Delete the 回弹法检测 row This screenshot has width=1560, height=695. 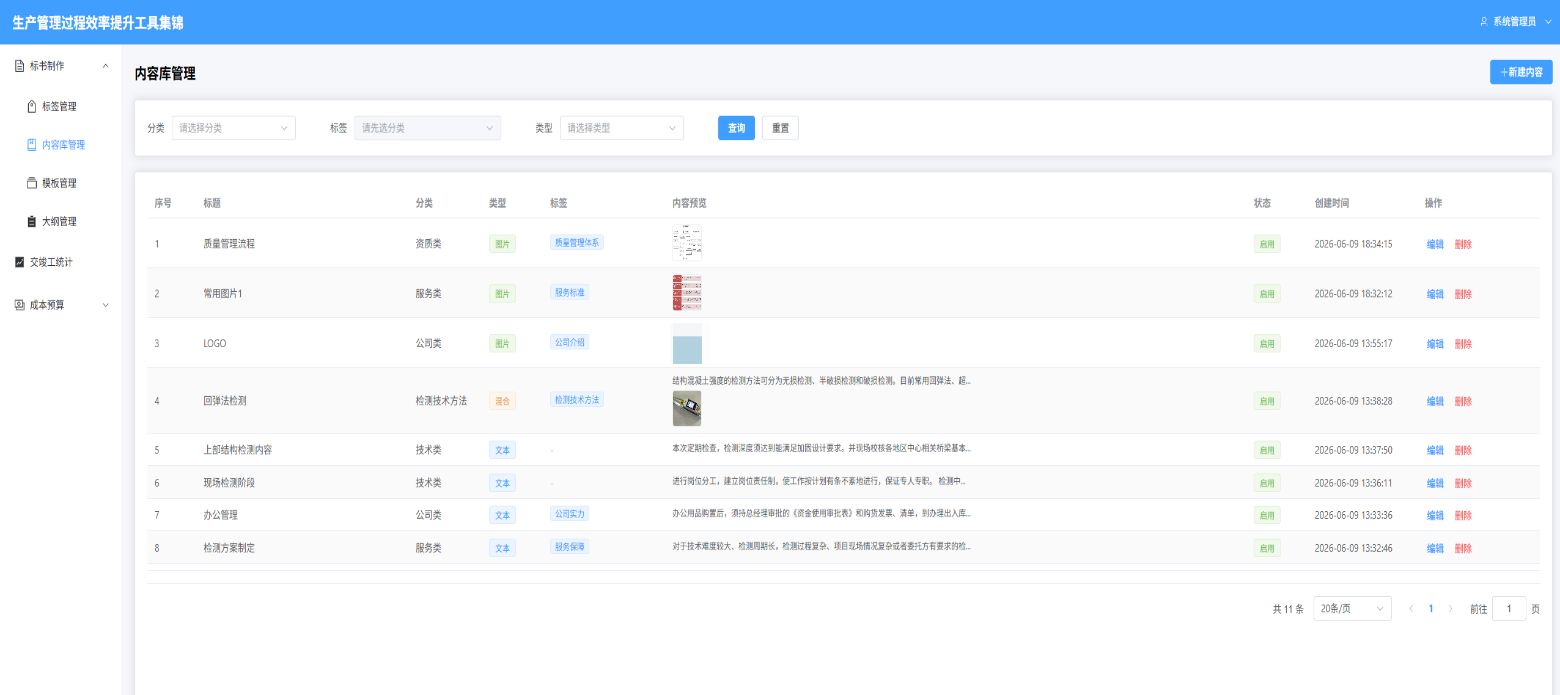point(1463,401)
